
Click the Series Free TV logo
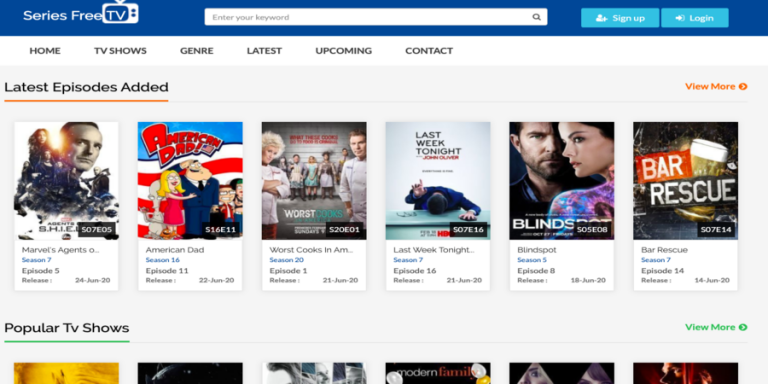click(81, 13)
